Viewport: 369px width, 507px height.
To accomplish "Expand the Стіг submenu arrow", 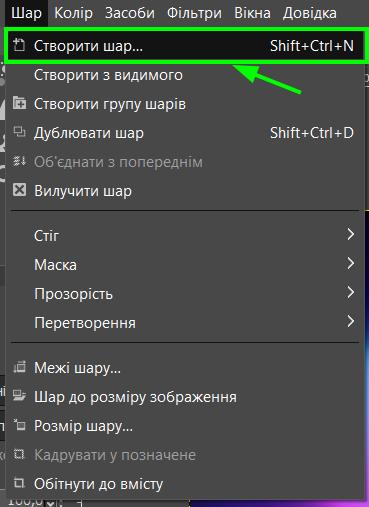I will click(350, 235).
